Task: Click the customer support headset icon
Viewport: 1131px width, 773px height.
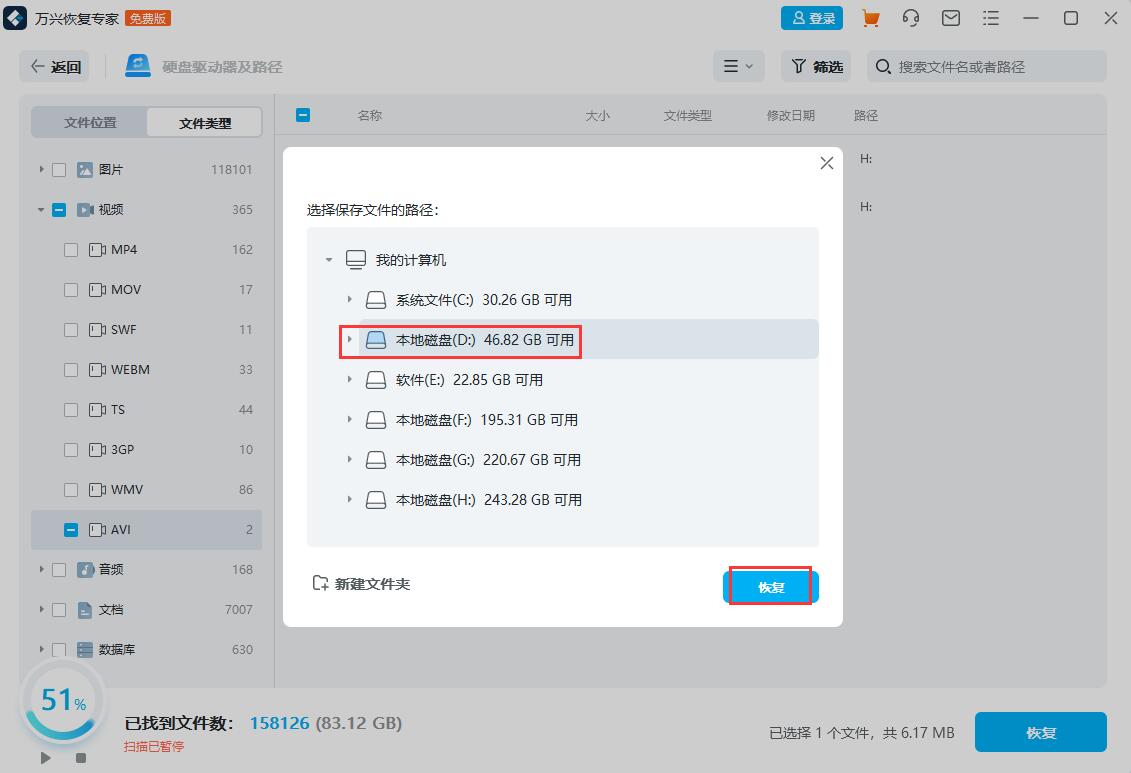Action: click(911, 18)
